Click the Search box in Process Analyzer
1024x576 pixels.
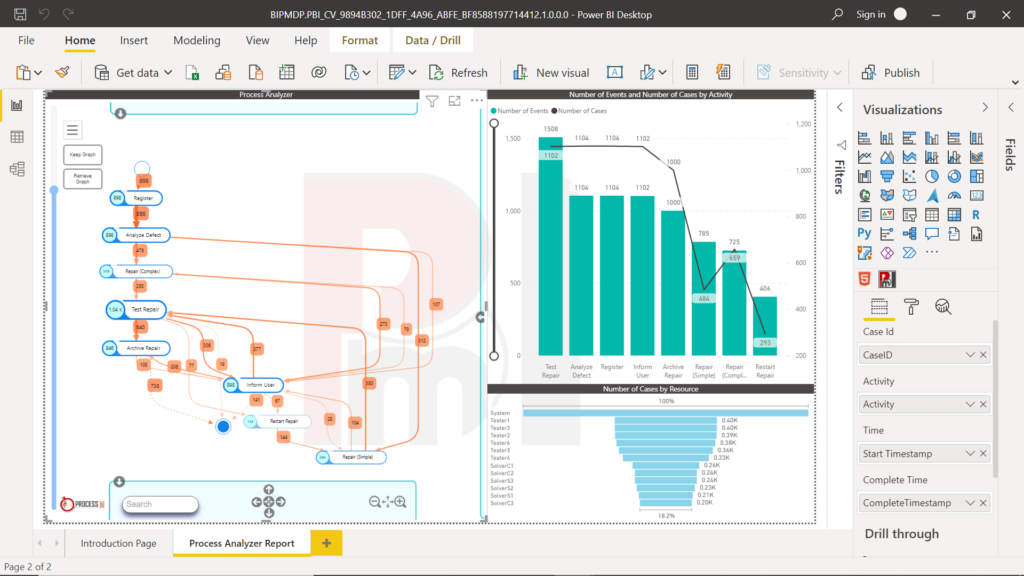(x=159, y=504)
